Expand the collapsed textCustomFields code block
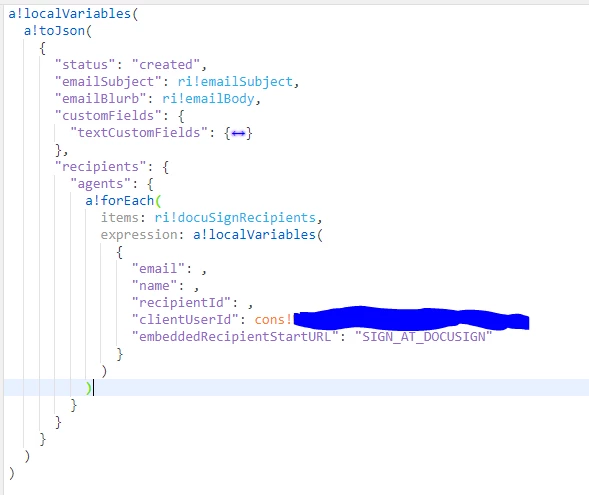Screen dimensions: 589x495 (x=238, y=133)
